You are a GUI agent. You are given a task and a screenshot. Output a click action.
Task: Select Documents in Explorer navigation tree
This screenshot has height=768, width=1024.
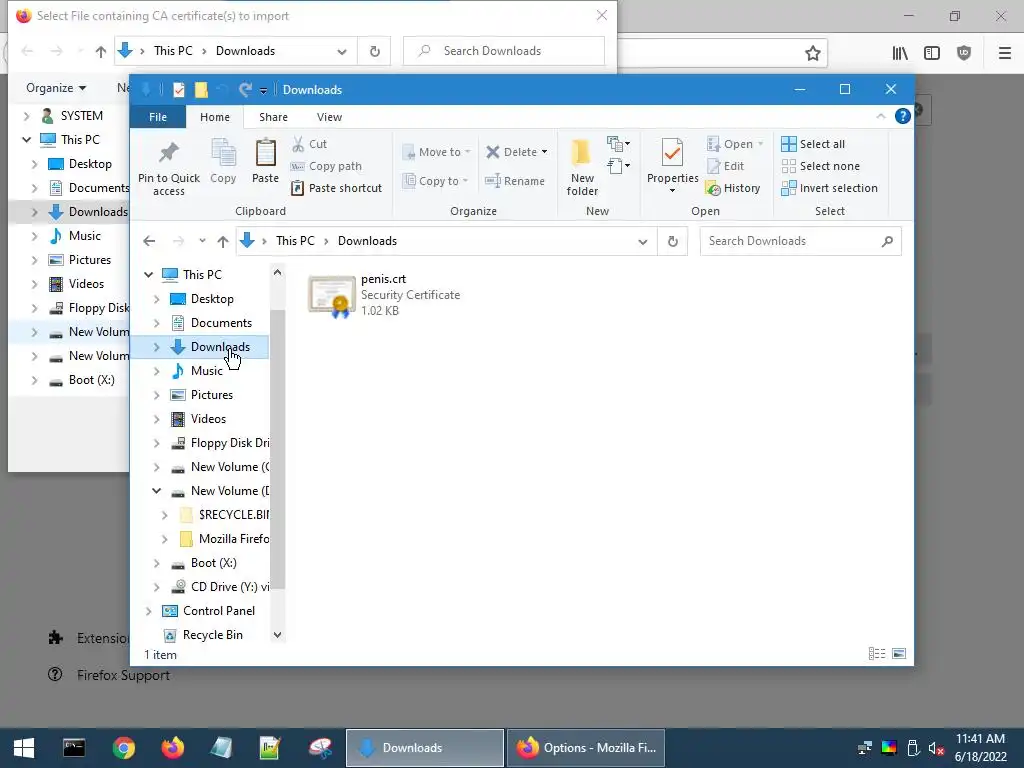(x=221, y=323)
